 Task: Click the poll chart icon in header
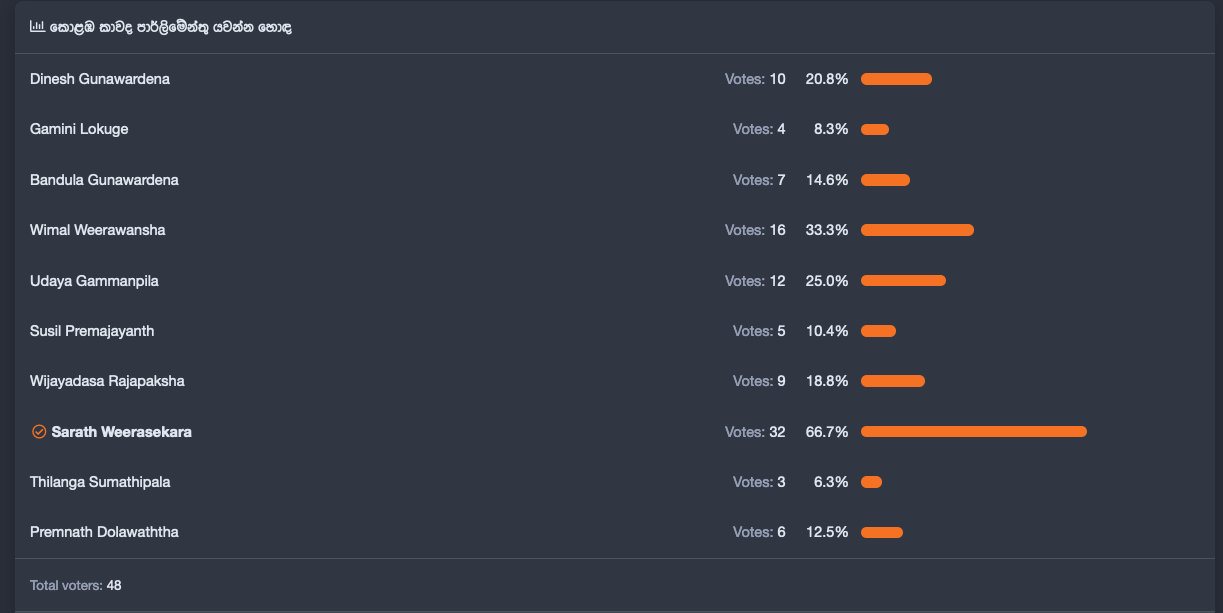37,27
